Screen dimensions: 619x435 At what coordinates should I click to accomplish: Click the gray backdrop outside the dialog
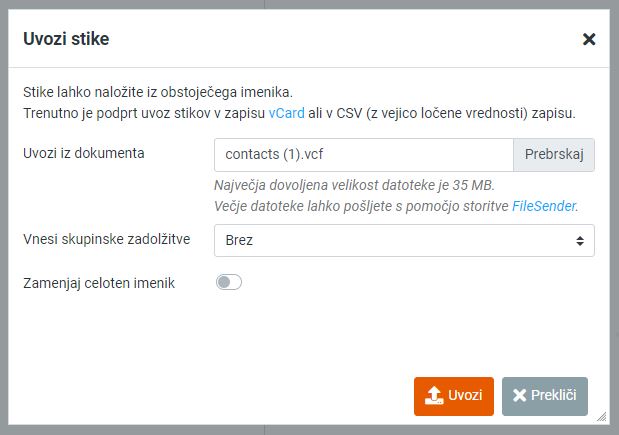tap(4, 217)
